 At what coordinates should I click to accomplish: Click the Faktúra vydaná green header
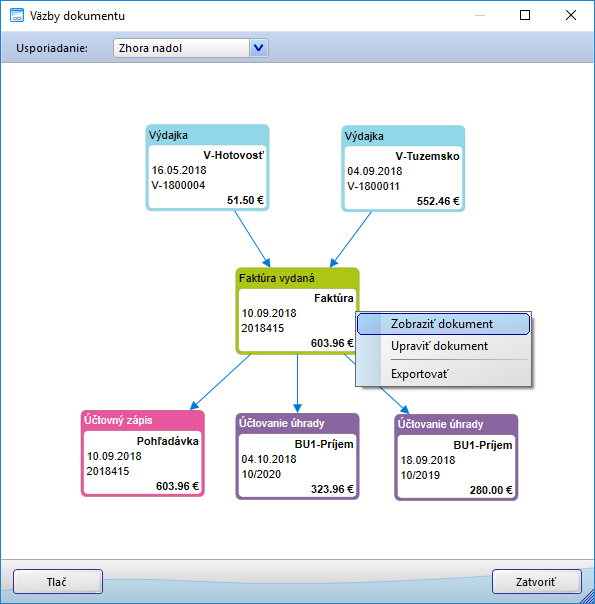297,278
